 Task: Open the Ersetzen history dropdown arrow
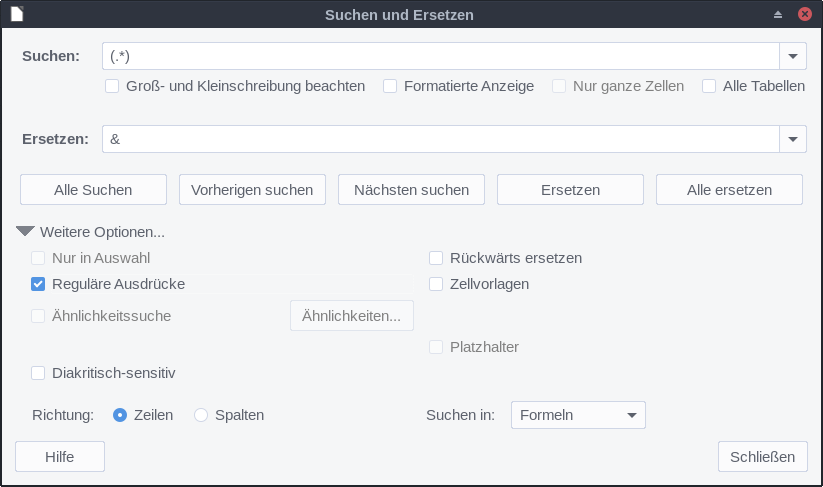click(x=793, y=139)
